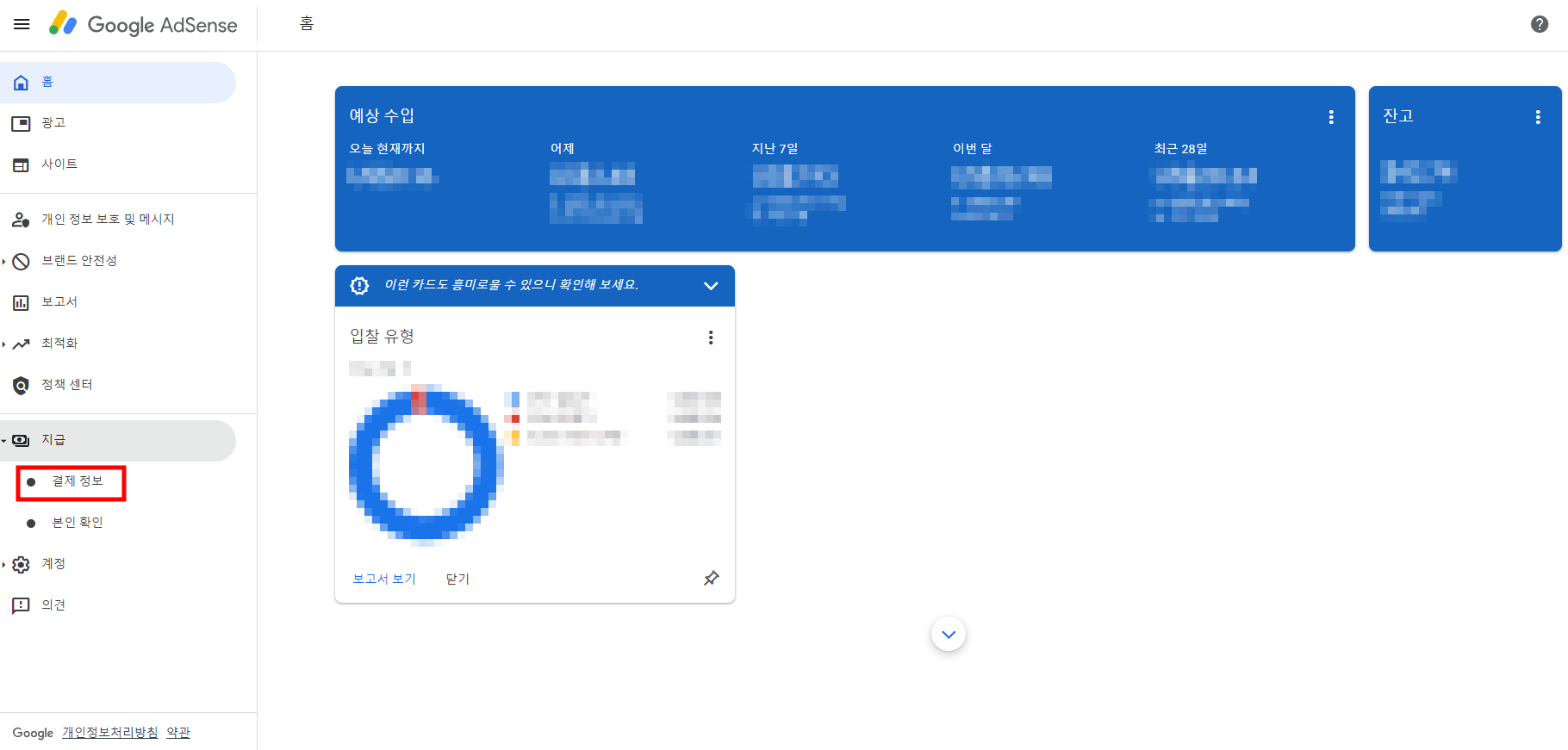Open 입찰 유형 card three-dot menu

[711, 338]
